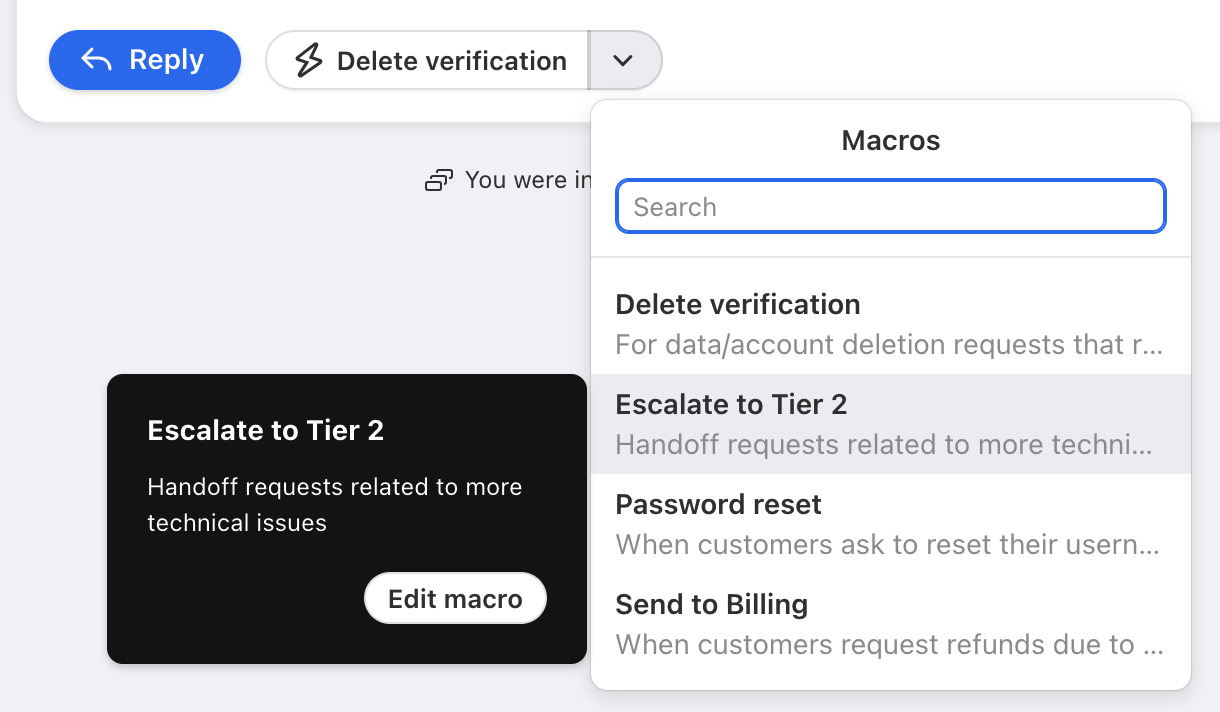Image resolution: width=1220 pixels, height=712 pixels.
Task: Click the blue Reply button
Action: (x=145, y=60)
